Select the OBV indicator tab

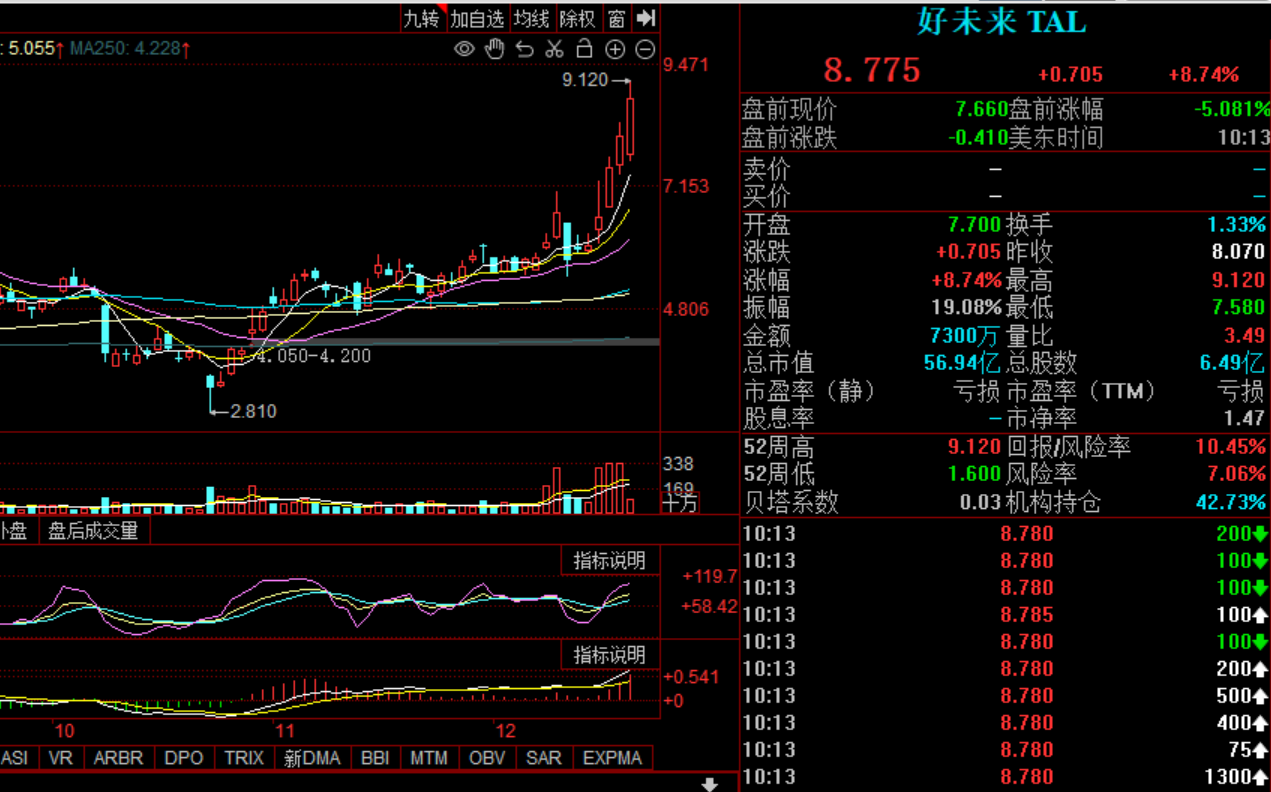click(x=487, y=758)
